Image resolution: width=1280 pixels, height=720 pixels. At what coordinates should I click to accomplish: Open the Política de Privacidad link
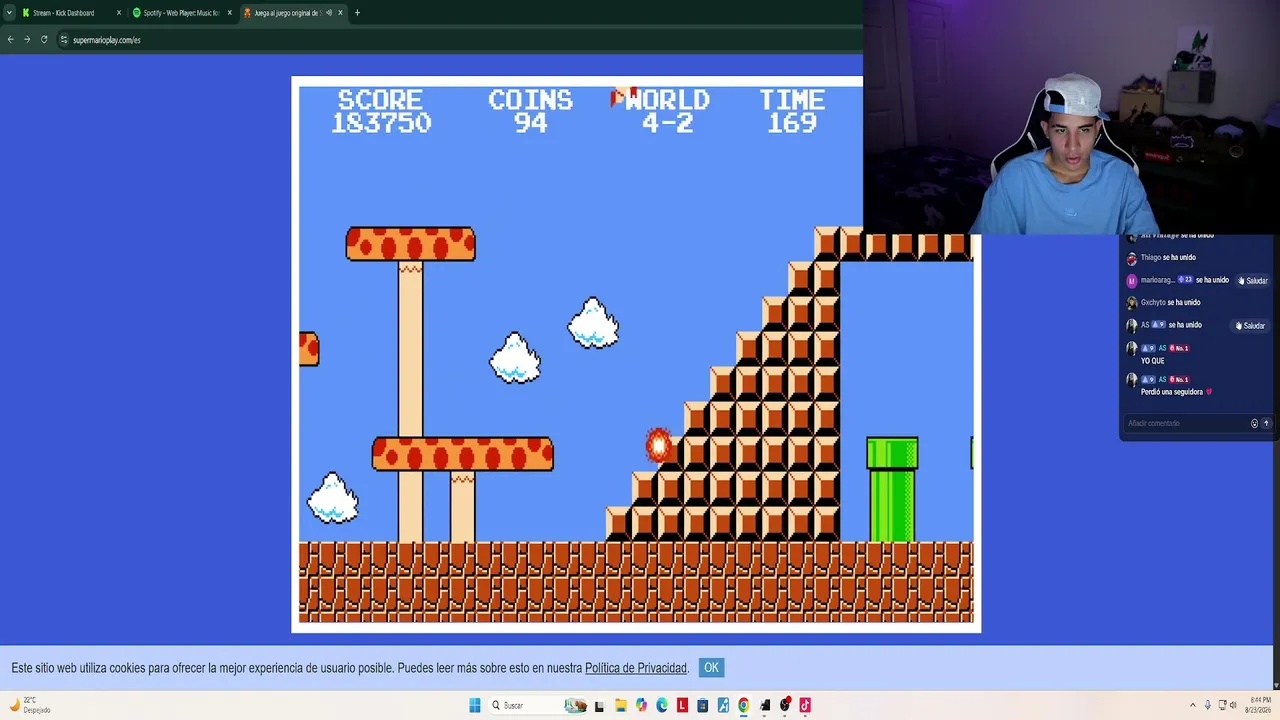click(636, 668)
